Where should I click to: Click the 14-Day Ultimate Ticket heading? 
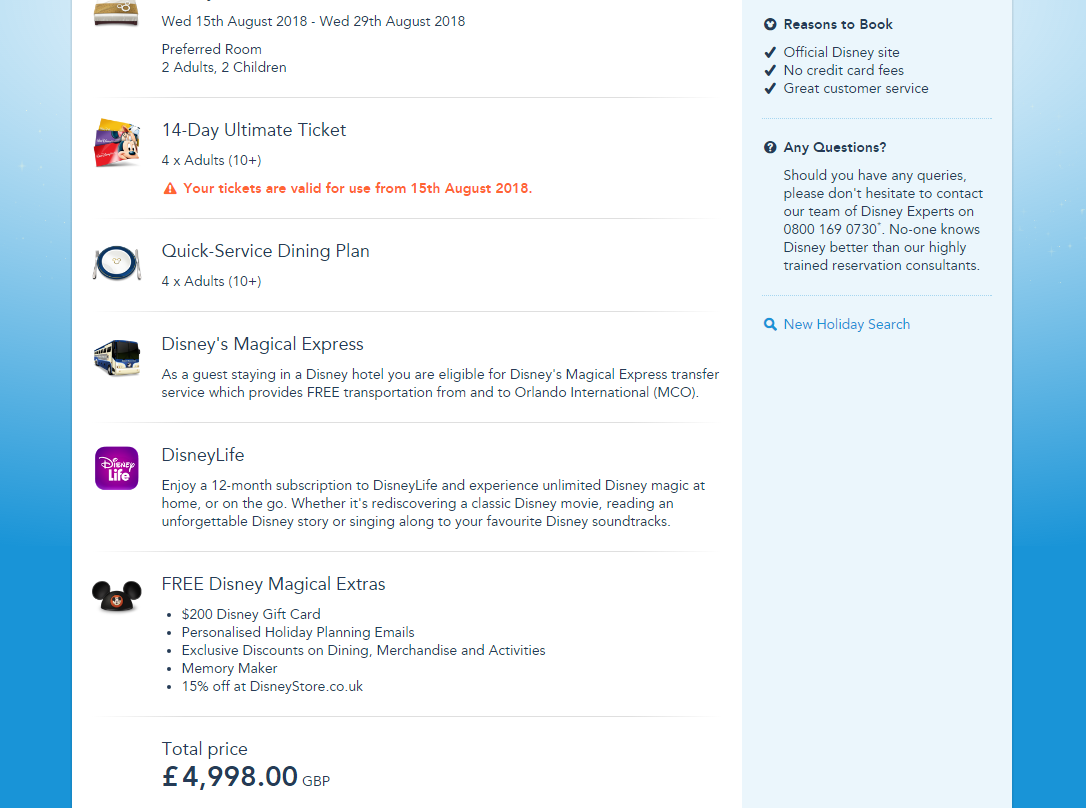pyautogui.click(x=254, y=130)
